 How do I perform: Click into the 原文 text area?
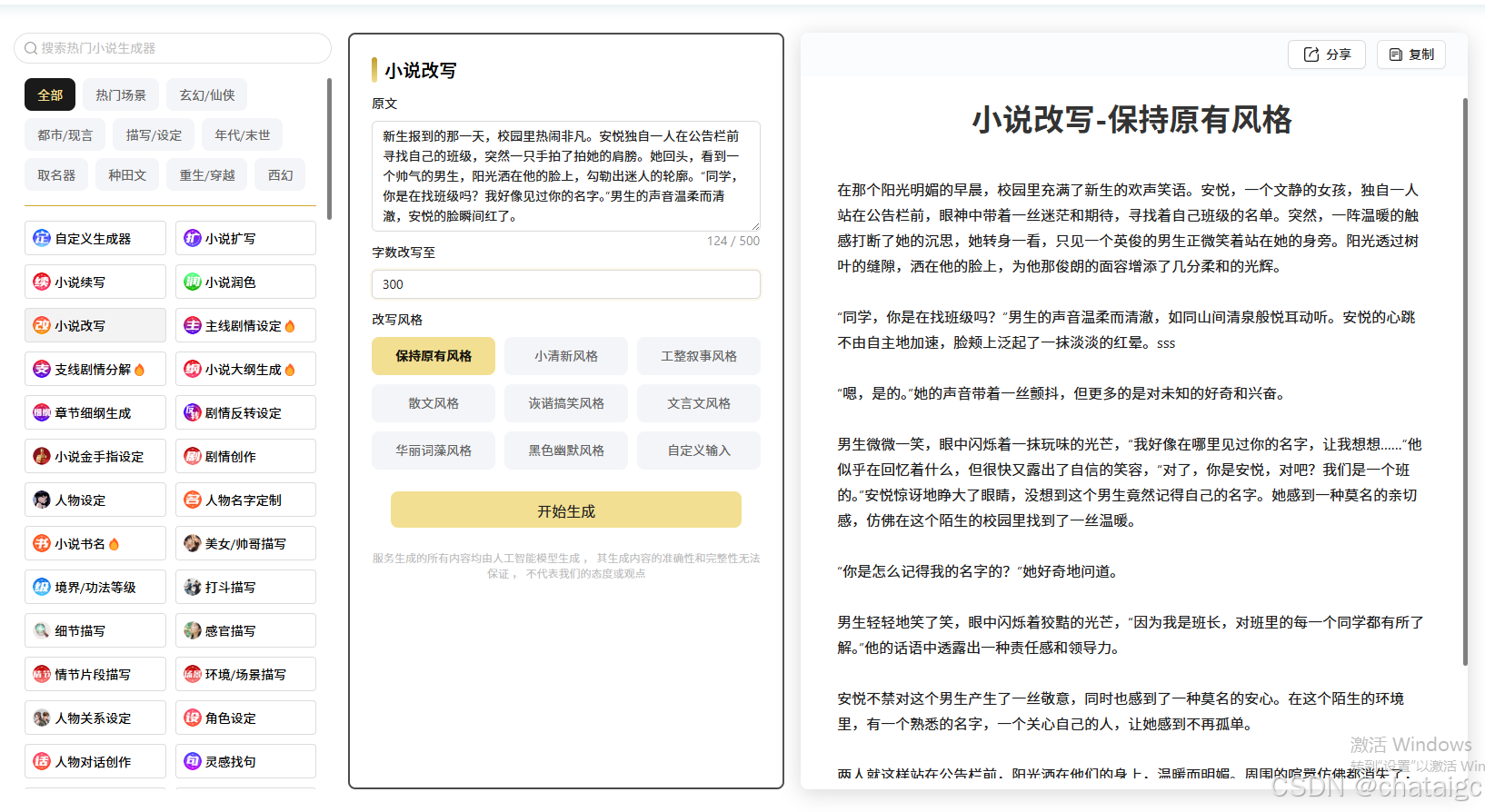[x=566, y=176]
